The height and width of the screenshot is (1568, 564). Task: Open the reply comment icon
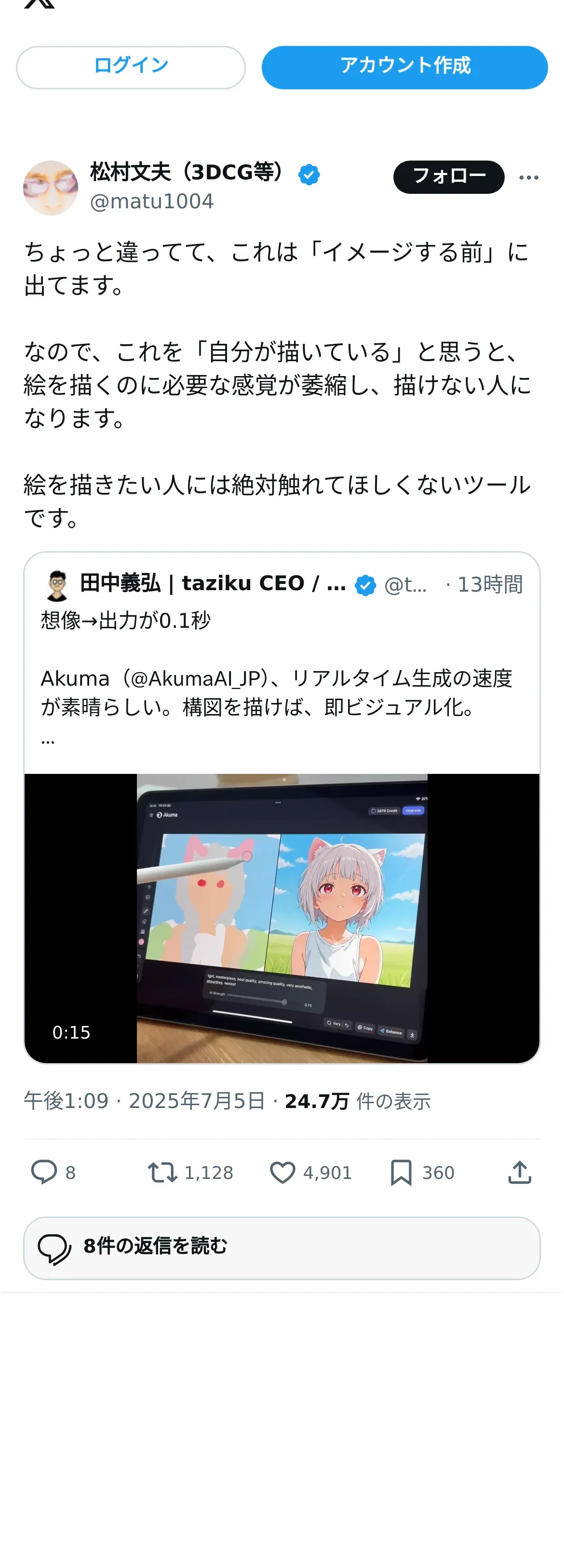[44, 1172]
